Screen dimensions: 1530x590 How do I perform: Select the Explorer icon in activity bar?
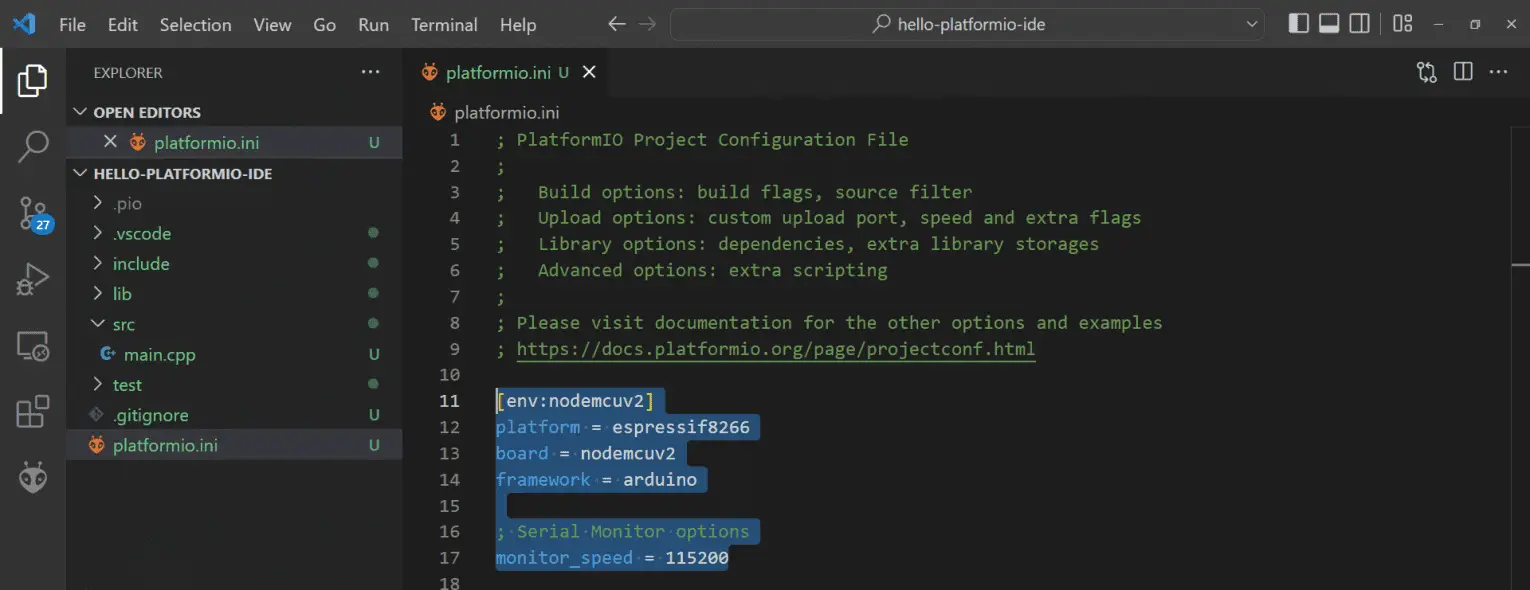[32, 81]
